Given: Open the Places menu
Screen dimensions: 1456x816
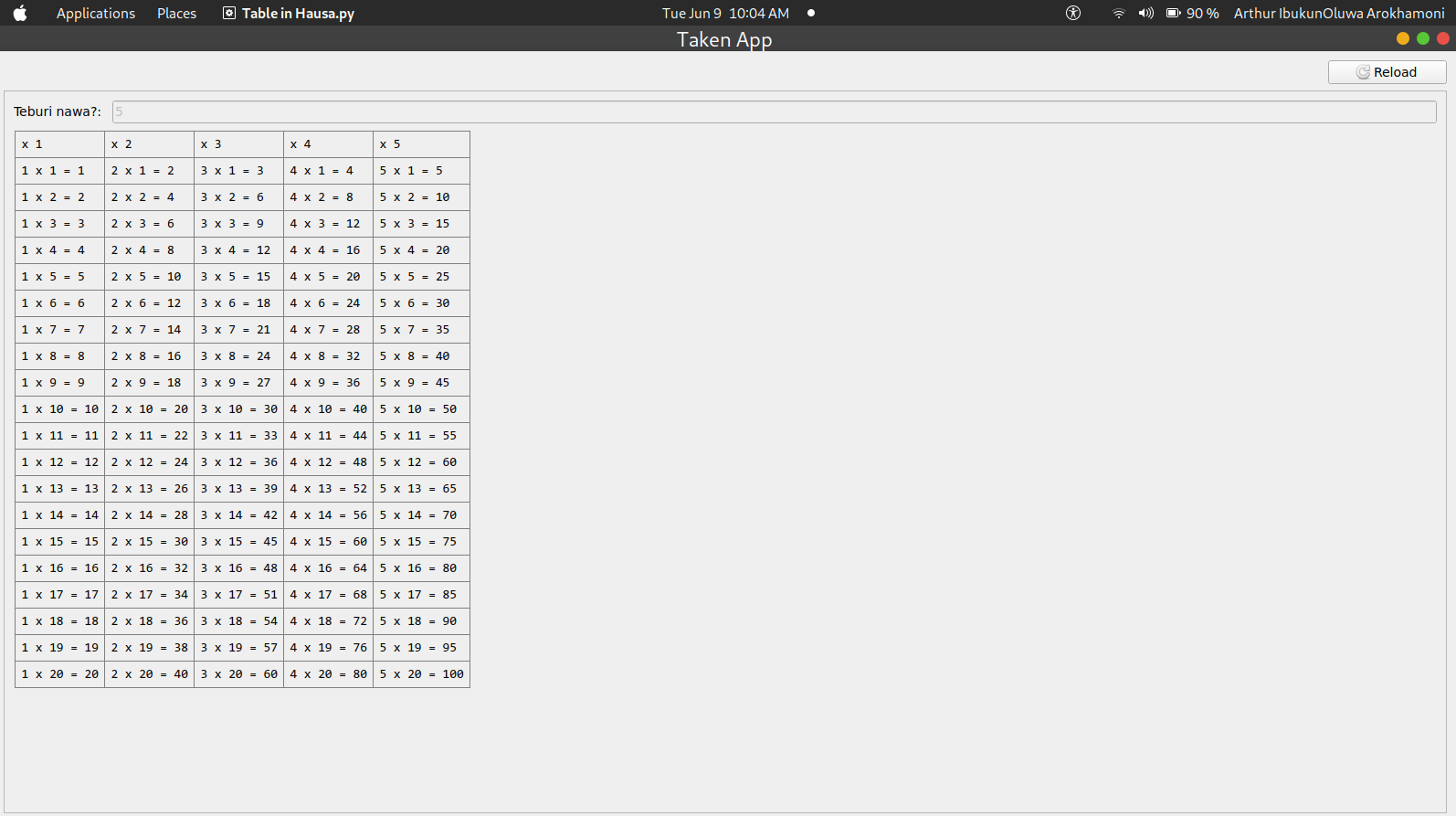Looking at the screenshot, I should [176, 13].
